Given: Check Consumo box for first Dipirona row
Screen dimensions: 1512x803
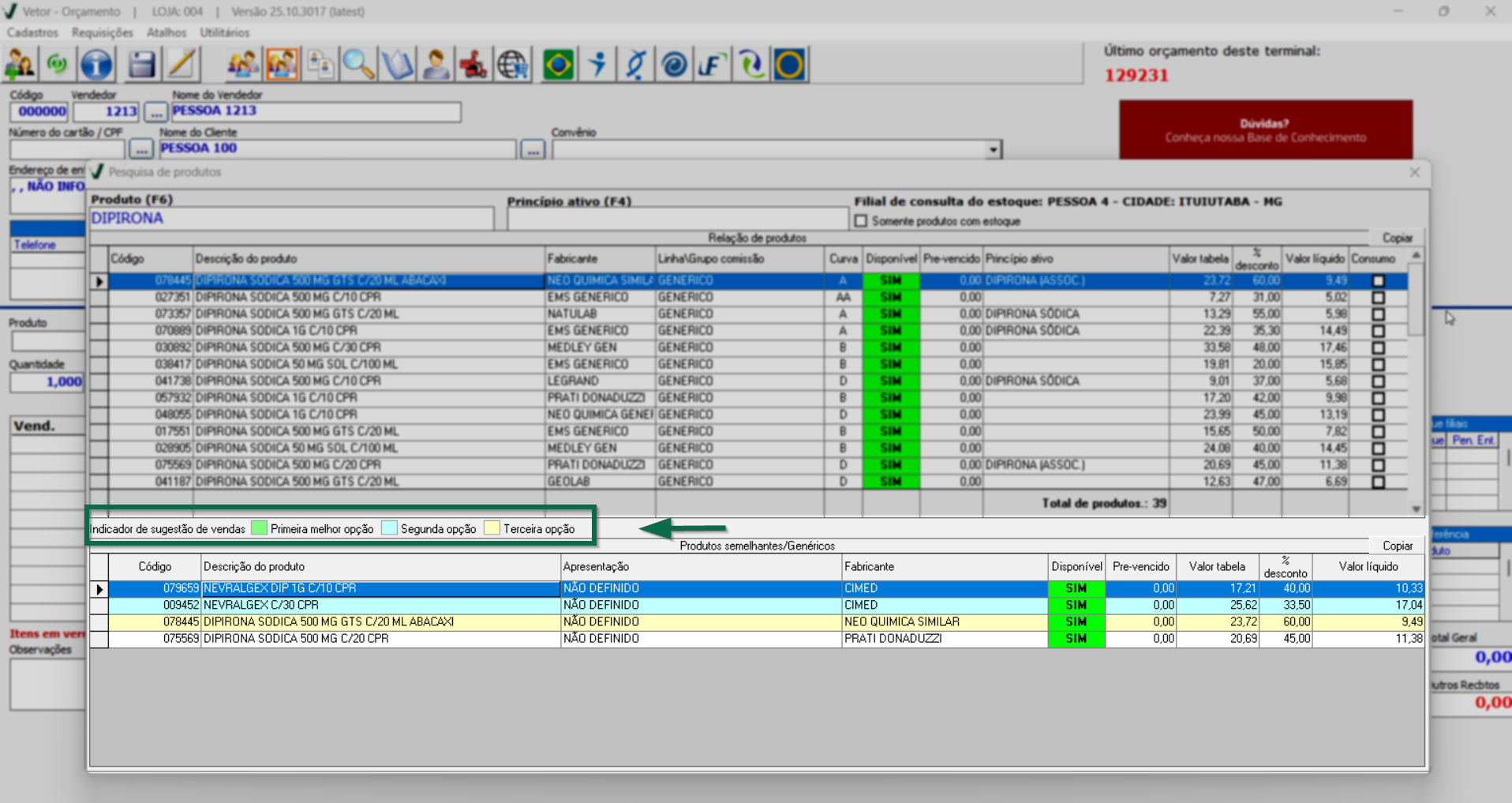Looking at the screenshot, I should (1378, 281).
